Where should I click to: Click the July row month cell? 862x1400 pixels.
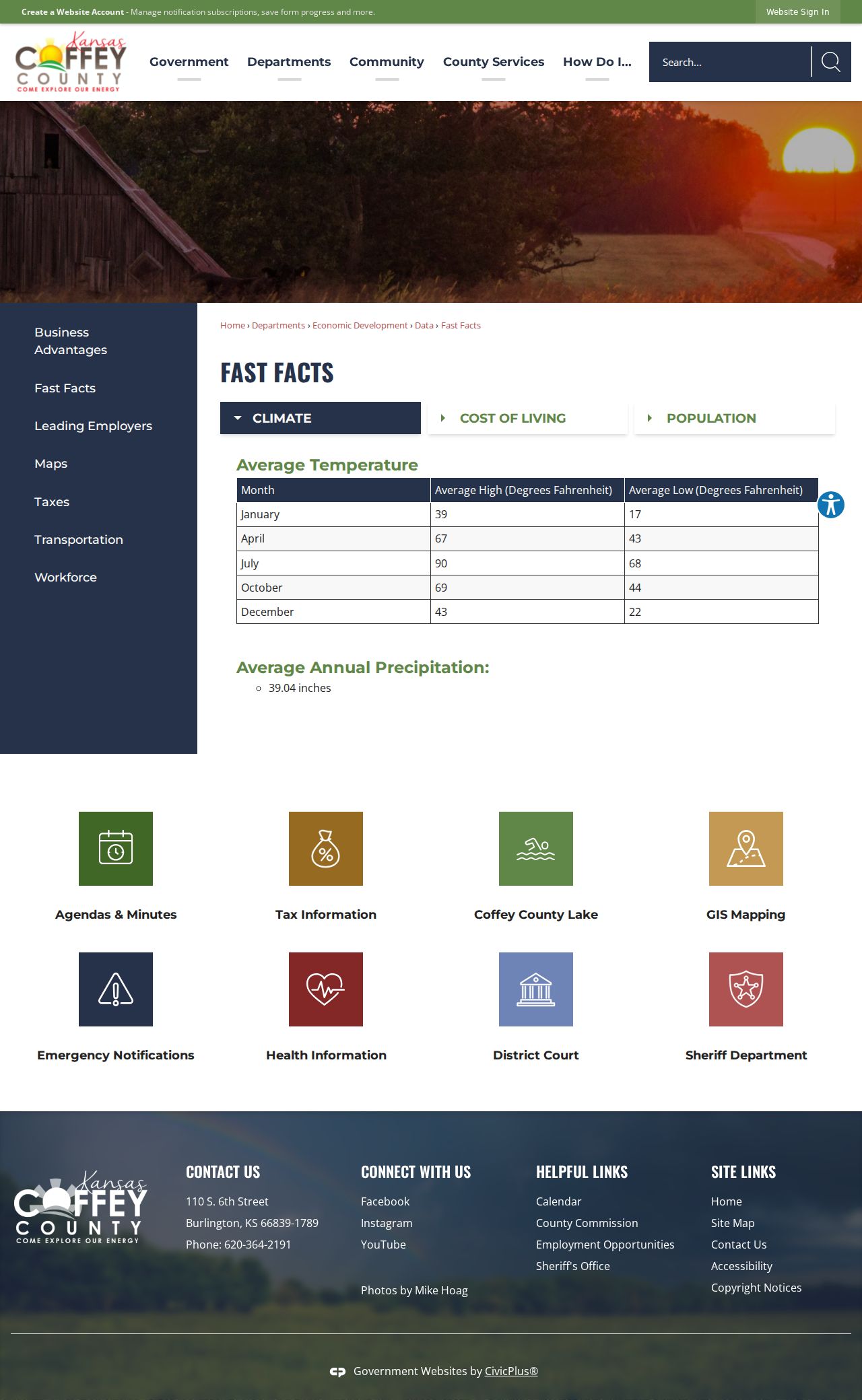(x=333, y=563)
